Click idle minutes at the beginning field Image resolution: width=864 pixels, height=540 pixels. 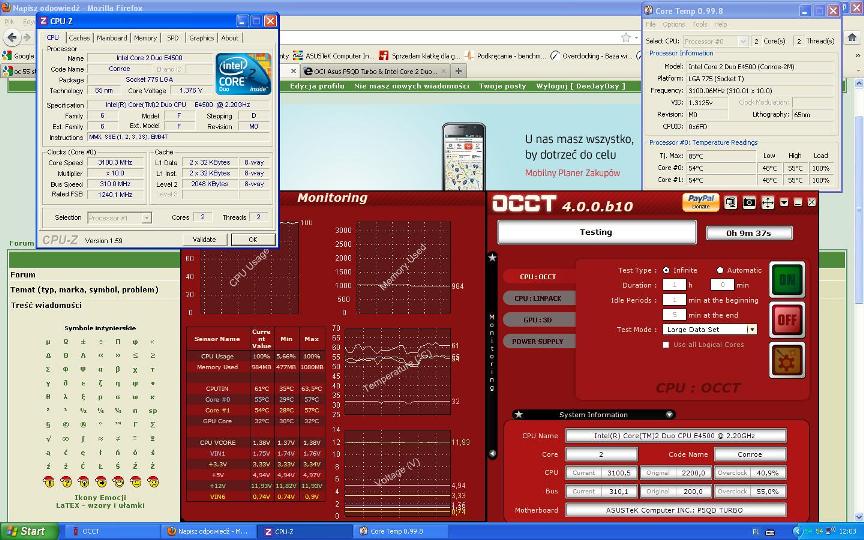674,300
